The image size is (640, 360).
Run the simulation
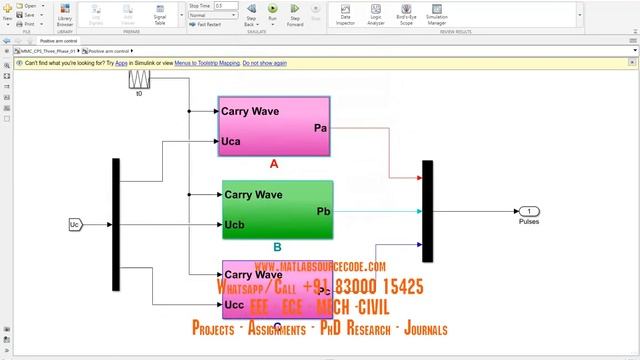272,9
